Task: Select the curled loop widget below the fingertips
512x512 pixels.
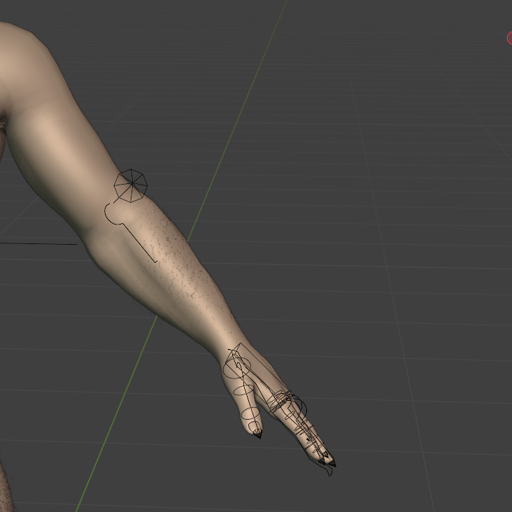Action: coord(329,471)
